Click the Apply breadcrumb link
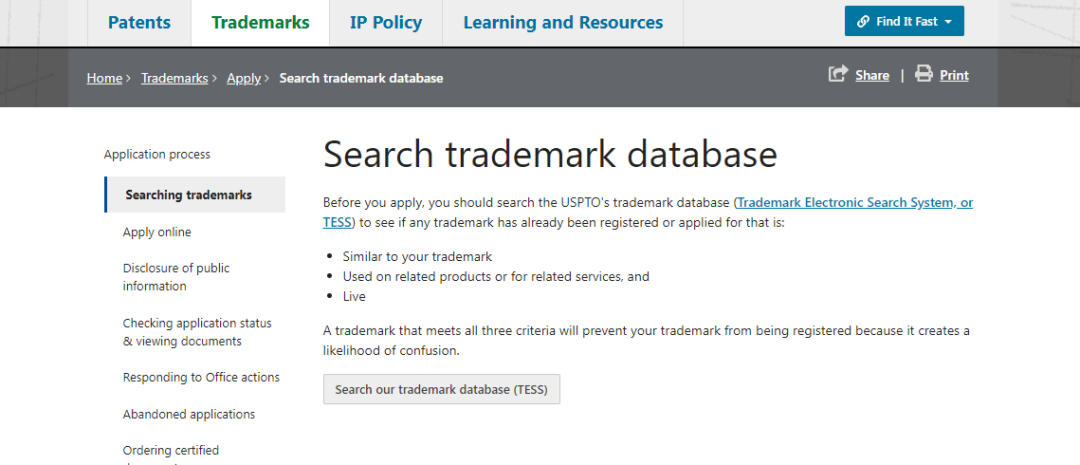Viewport: 1080px width, 465px height. click(x=243, y=78)
